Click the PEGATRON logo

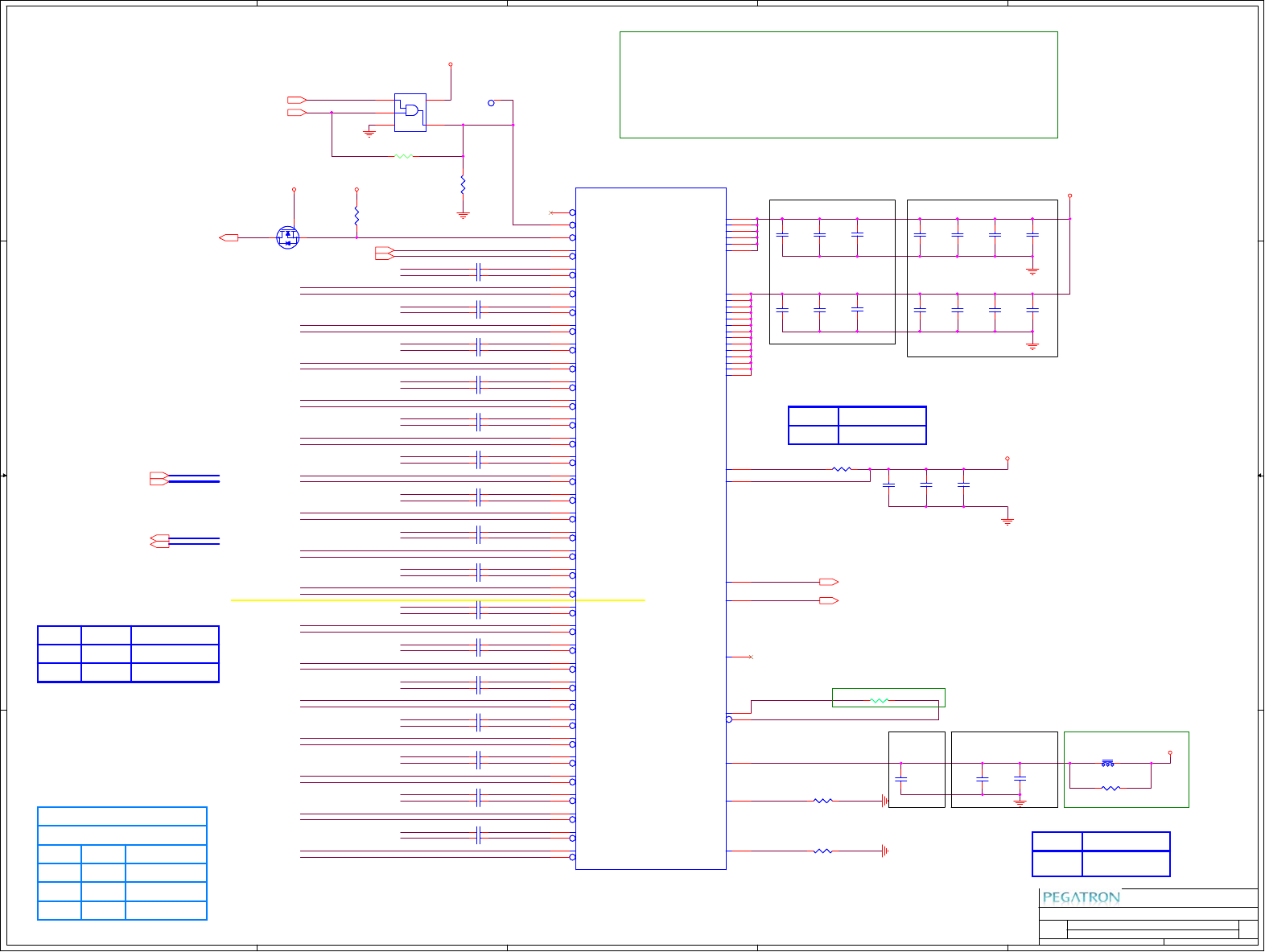coord(1081,897)
